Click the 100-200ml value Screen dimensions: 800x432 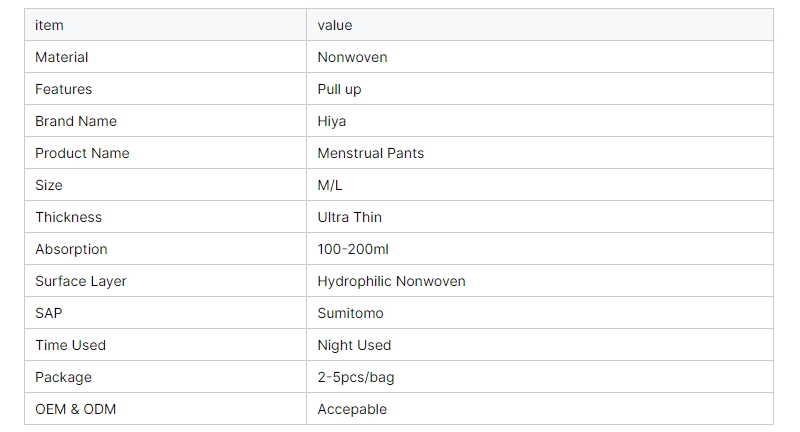(353, 249)
